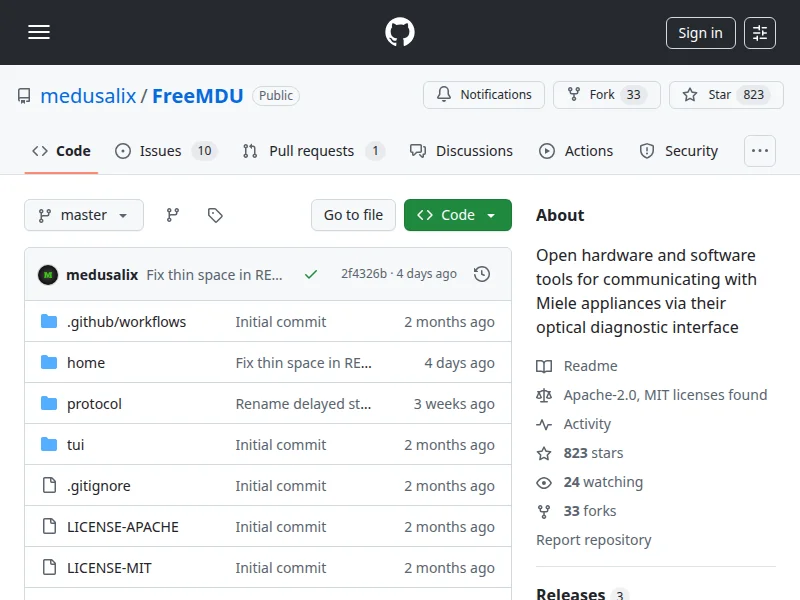View branches via the branch icon
800x600 pixels.
pyautogui.click(x=173, y=215)
